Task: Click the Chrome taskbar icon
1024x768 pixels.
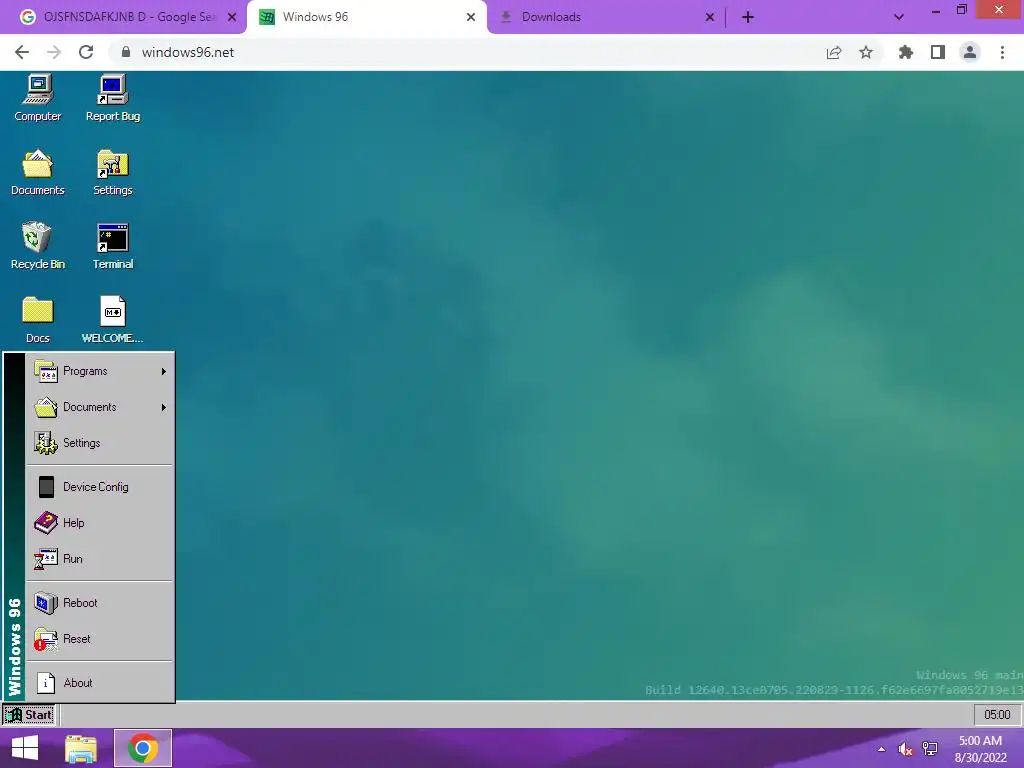Action: [x=143, y=748]
